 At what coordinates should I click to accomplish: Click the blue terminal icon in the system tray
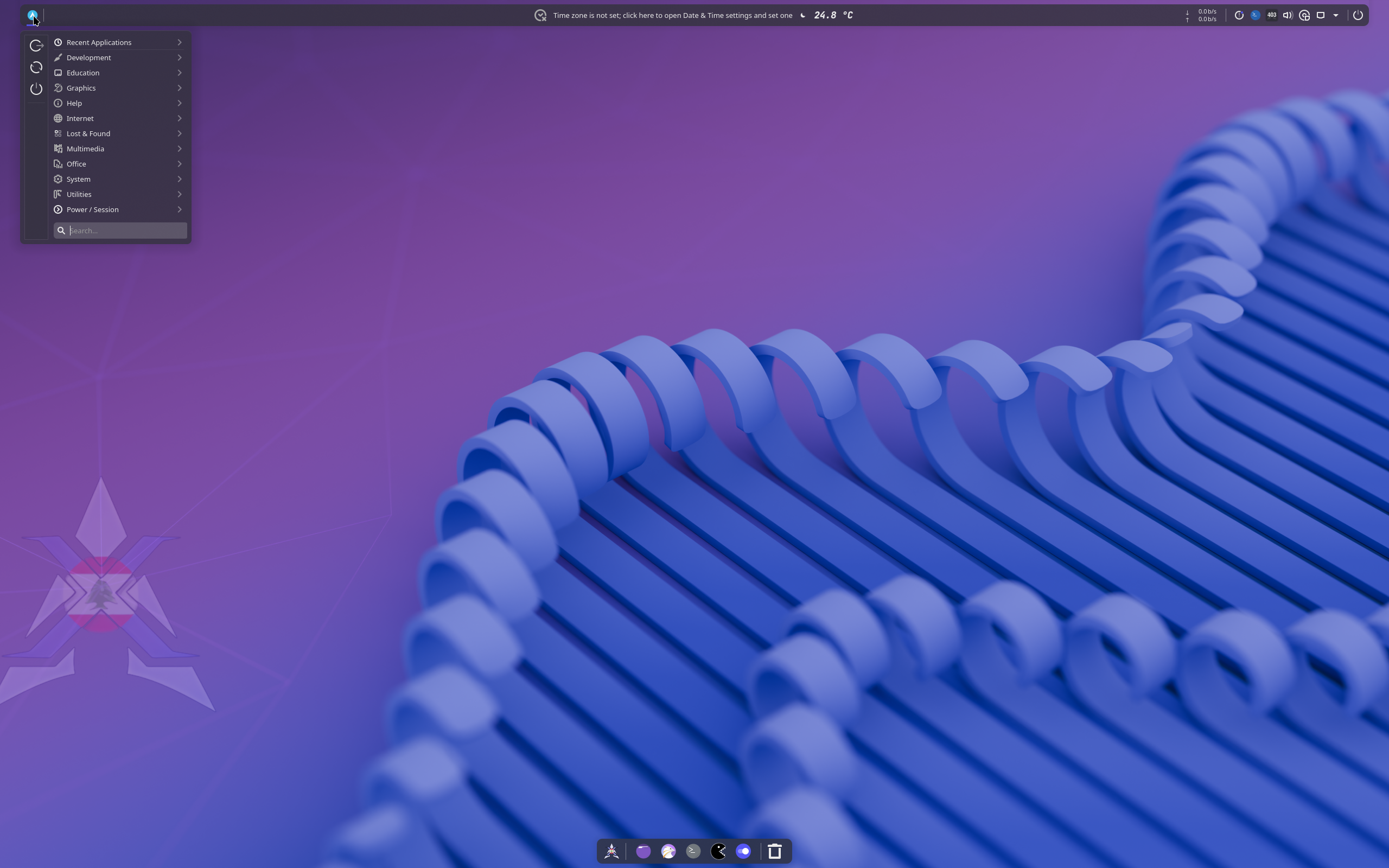(1256, 16)
